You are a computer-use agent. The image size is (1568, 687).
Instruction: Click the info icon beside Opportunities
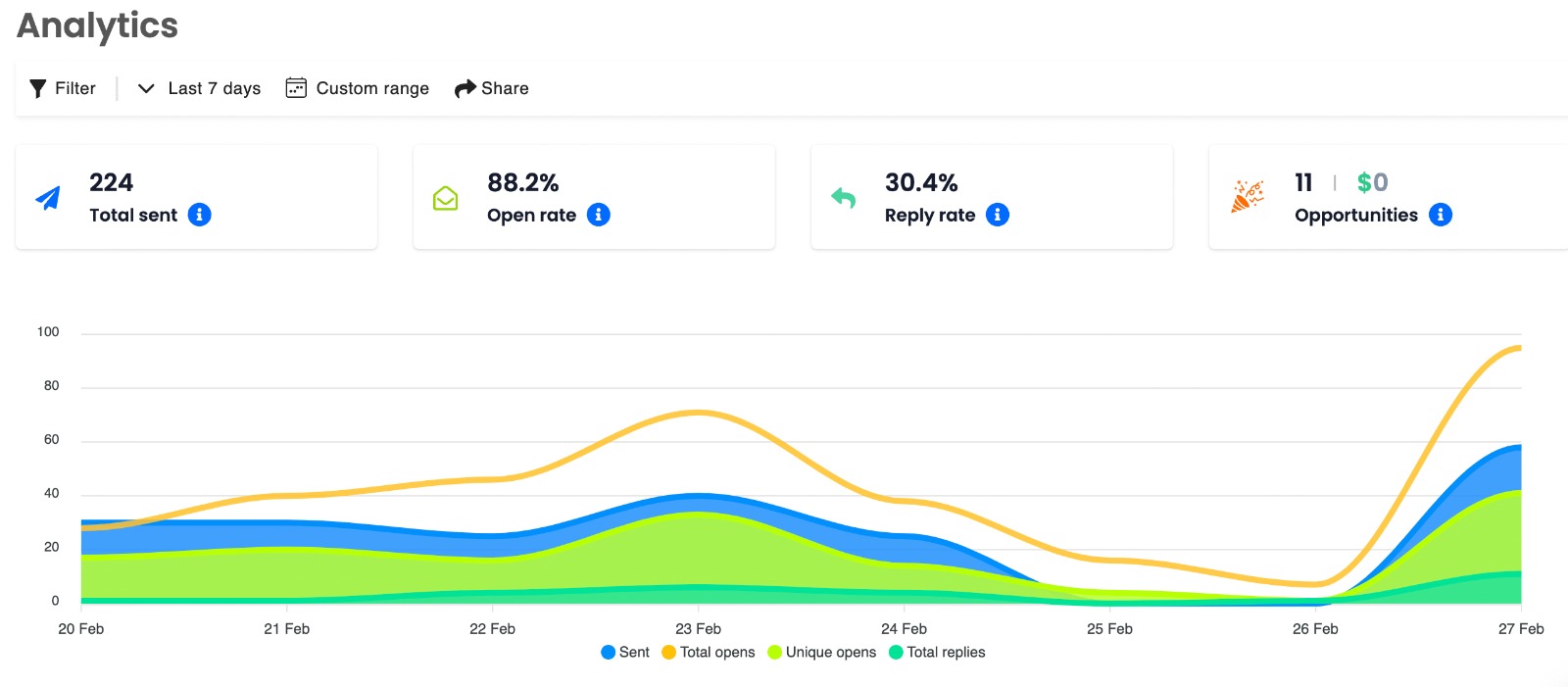click(x=1440, y=215)
